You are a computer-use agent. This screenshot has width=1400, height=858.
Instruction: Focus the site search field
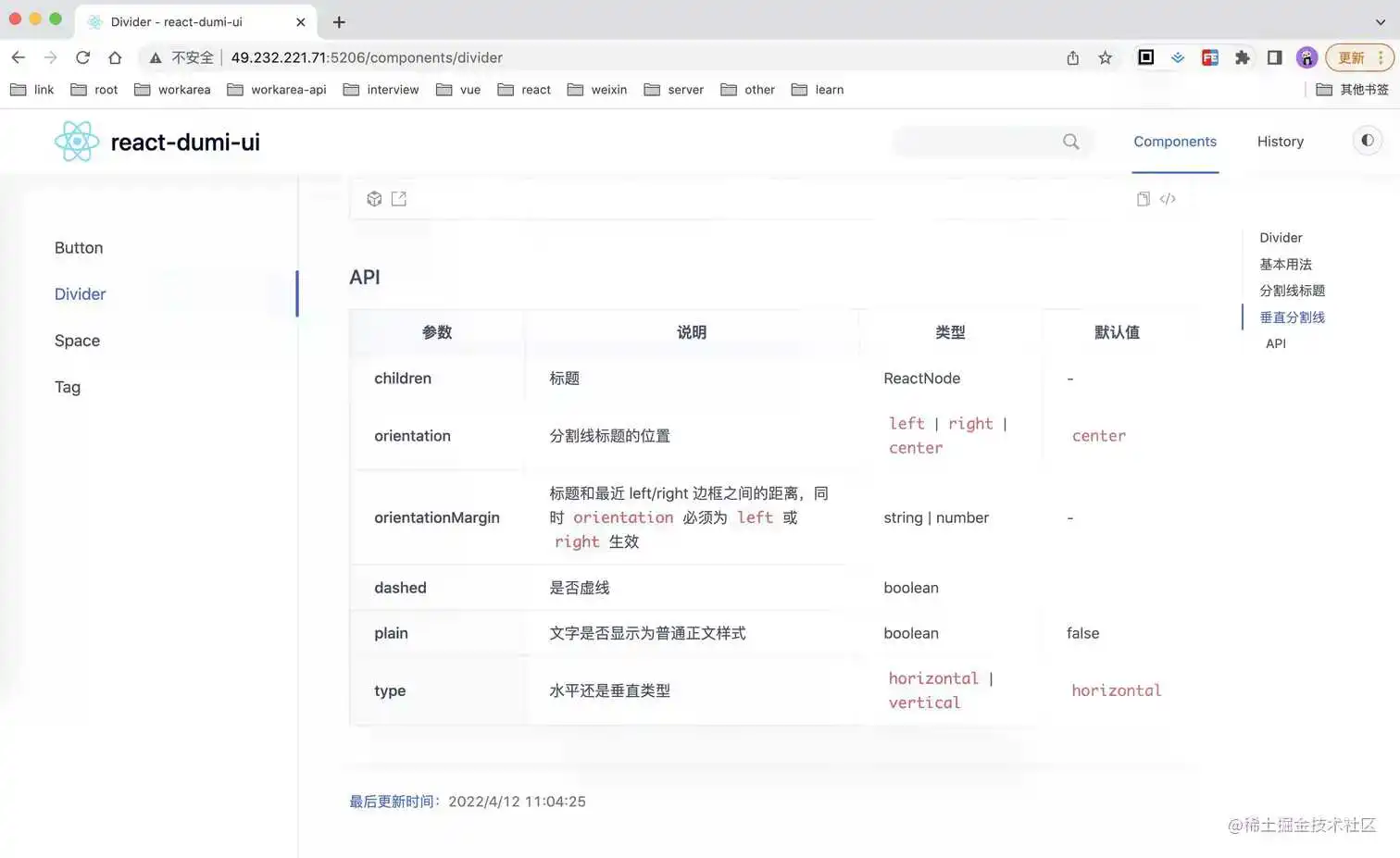coord(994,142)
